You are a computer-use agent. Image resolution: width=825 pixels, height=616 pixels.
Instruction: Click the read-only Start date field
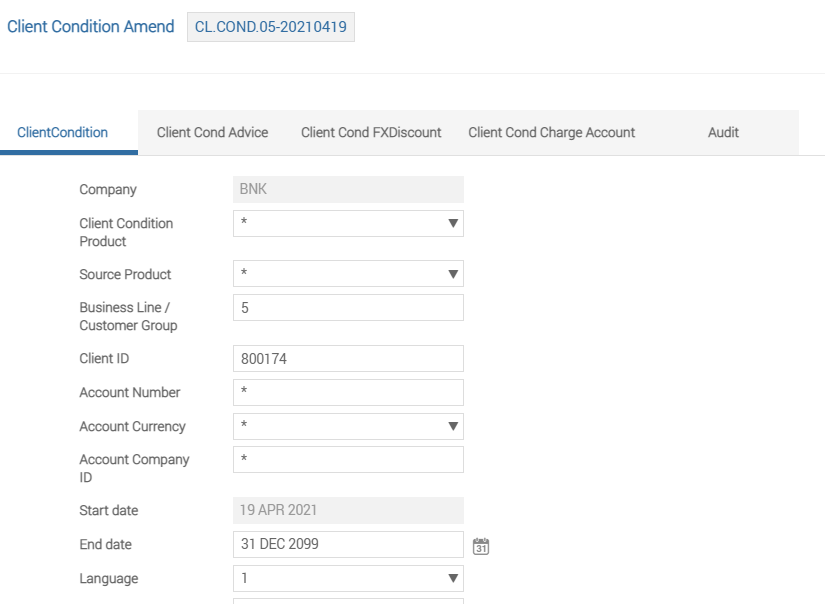point(348,511)
